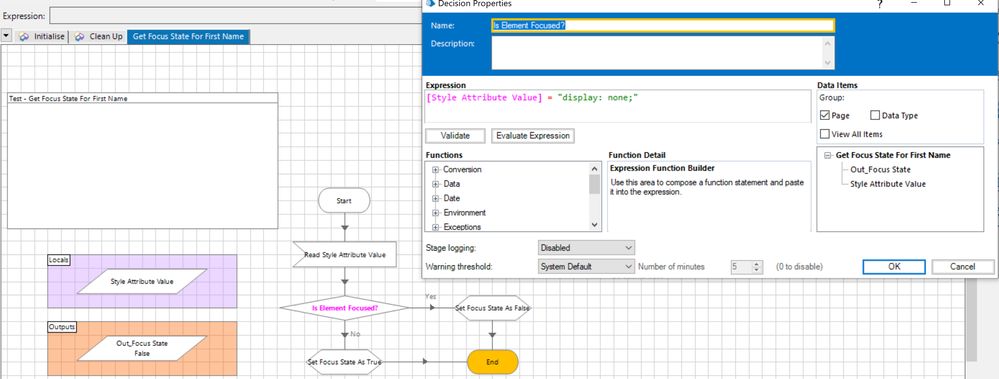Tick the View All Items checkbox
999x379 pixels.
click(x=825, y=134)
